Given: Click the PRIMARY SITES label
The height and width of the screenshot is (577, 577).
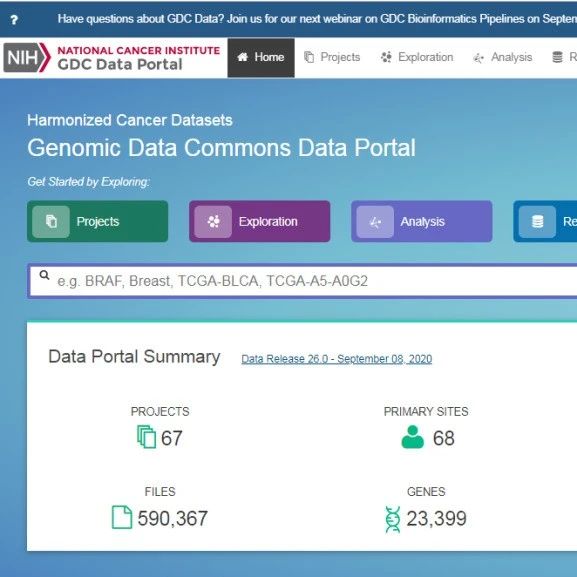Looking at the screenshot, I should click(426, 411).
